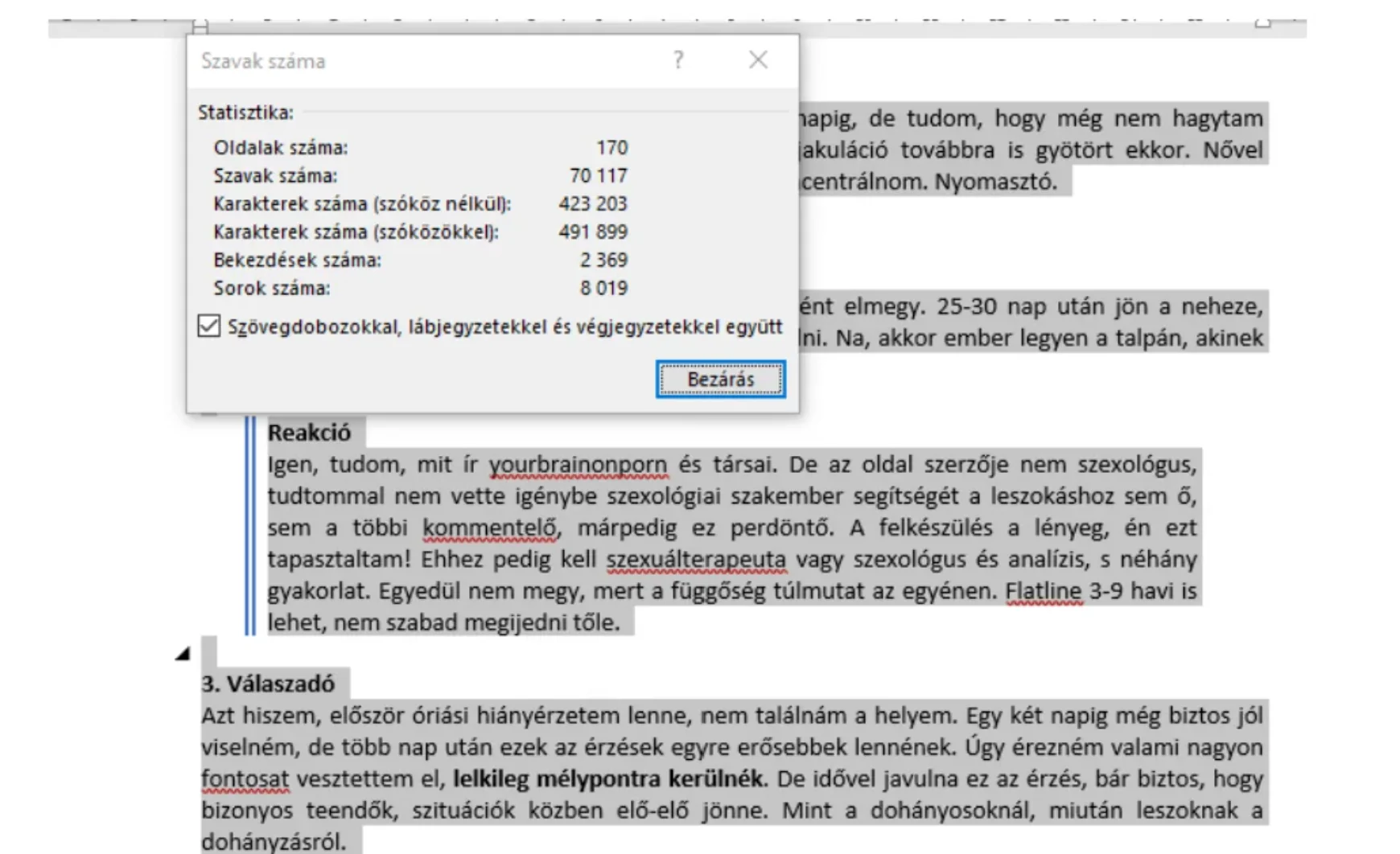Open dialog help via the question mark icon

click(x=678, y=60)
